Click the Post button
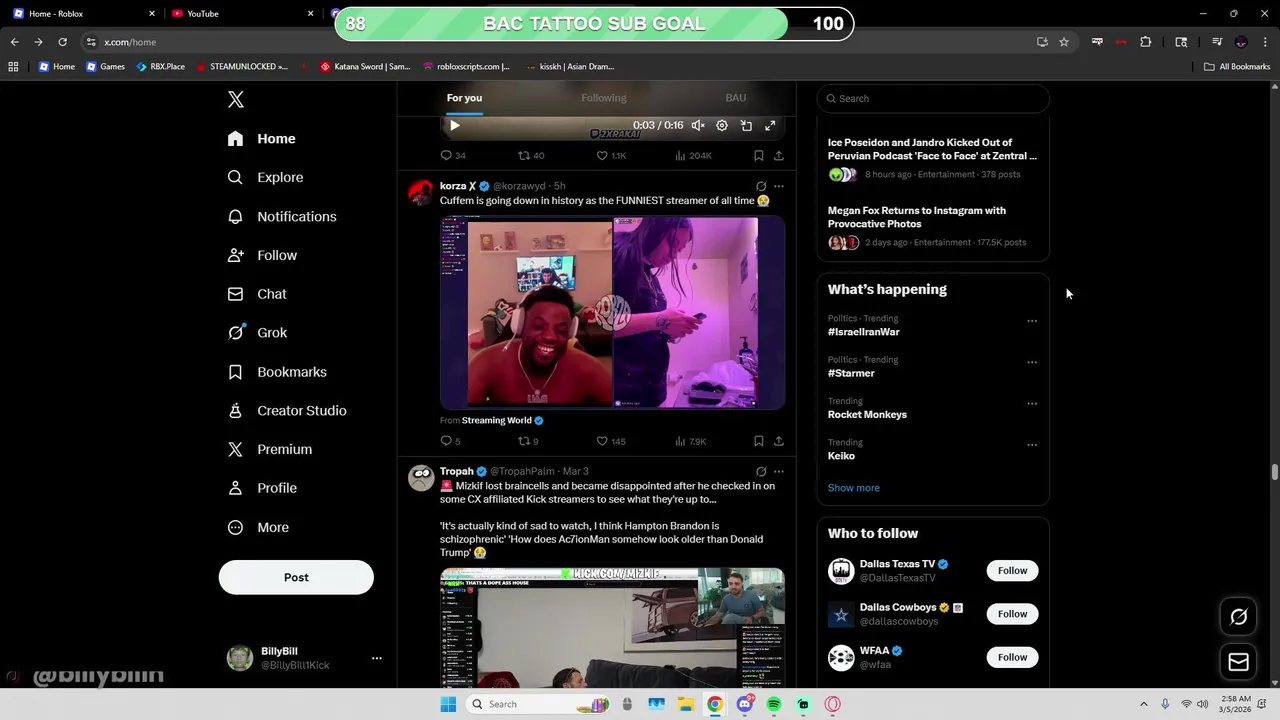Viewport: 1280px width, 720px height. pos(296,577)
